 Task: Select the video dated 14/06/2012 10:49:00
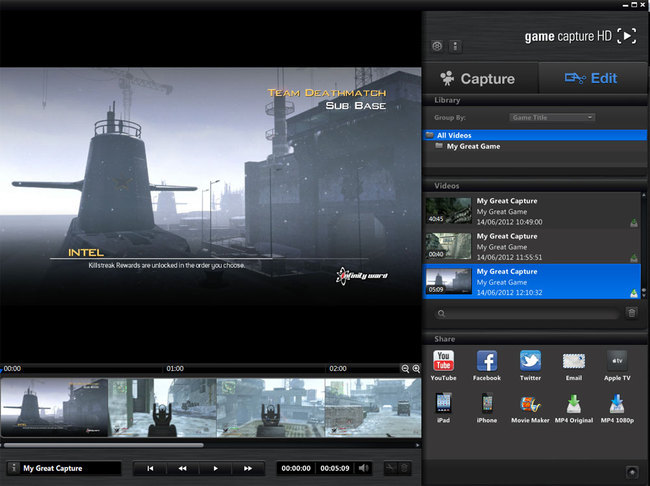tap(532, 211)
